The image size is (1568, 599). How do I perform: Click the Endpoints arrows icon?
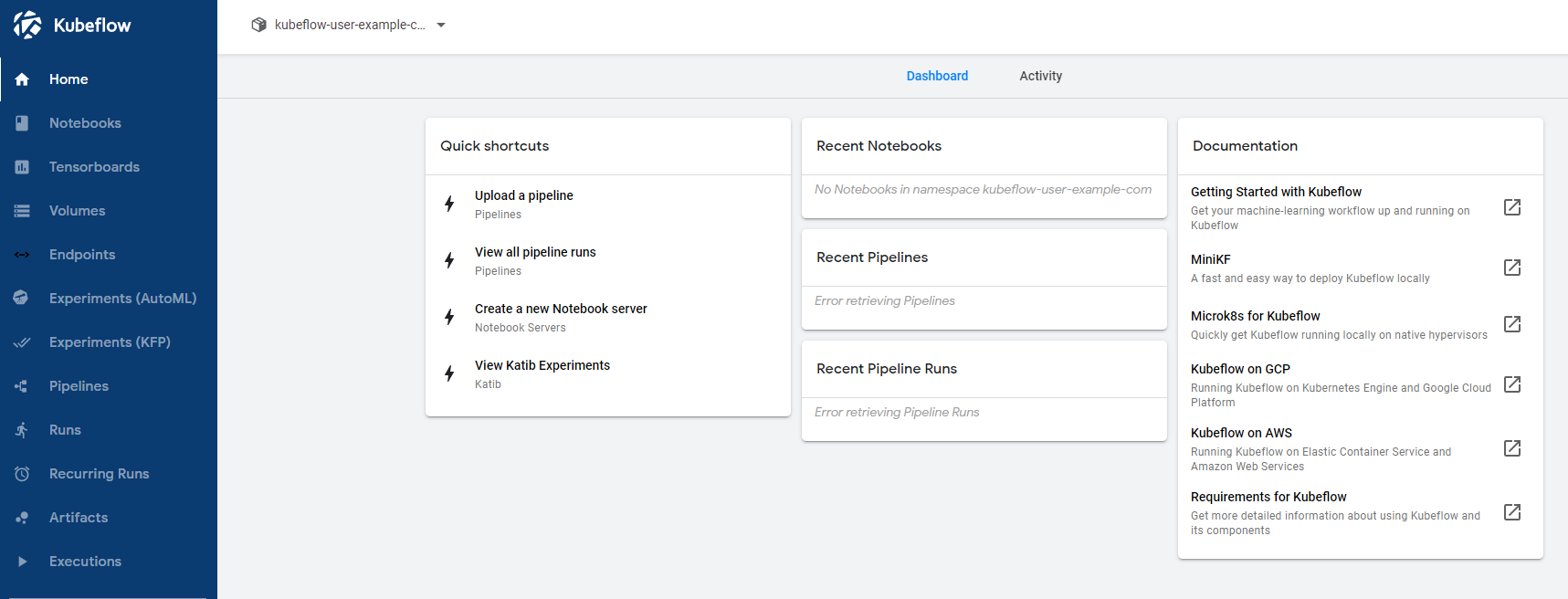[22, 255]
